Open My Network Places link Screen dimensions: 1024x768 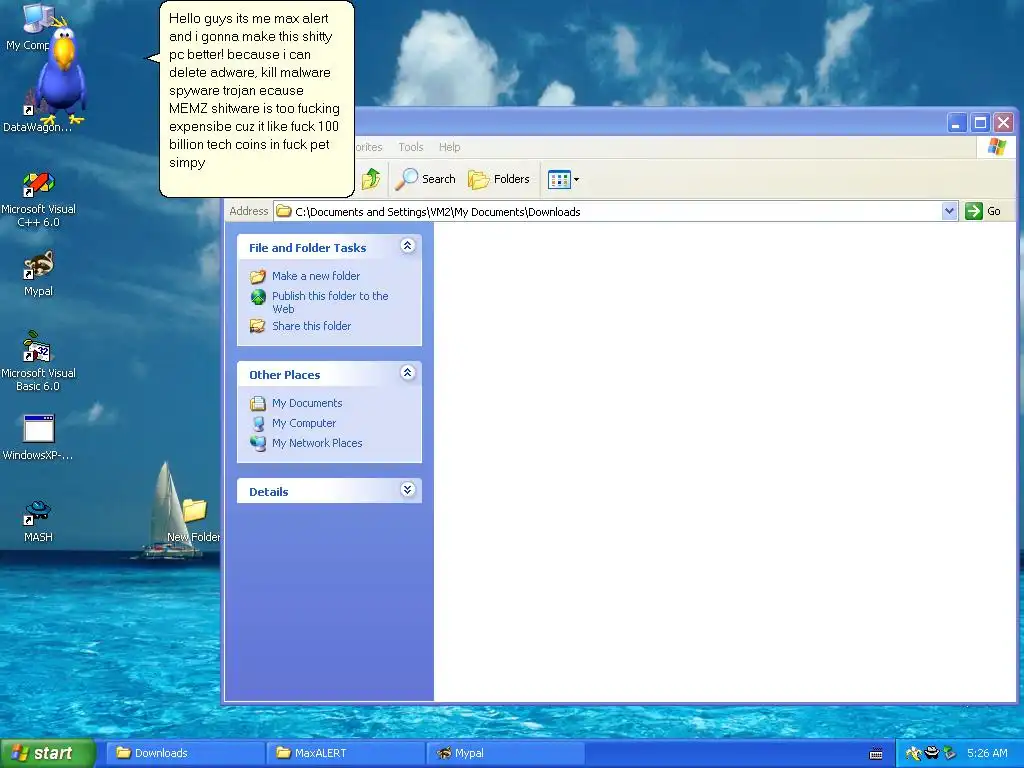(317, 443)
